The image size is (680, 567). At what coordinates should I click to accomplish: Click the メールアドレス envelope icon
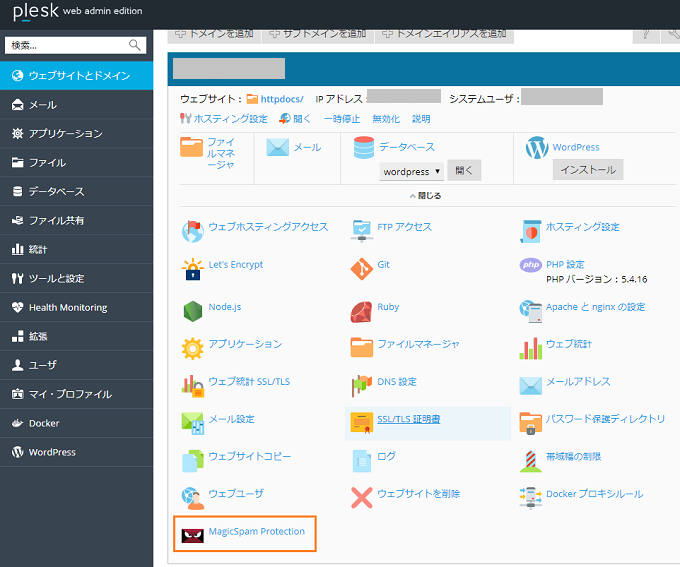530,386
